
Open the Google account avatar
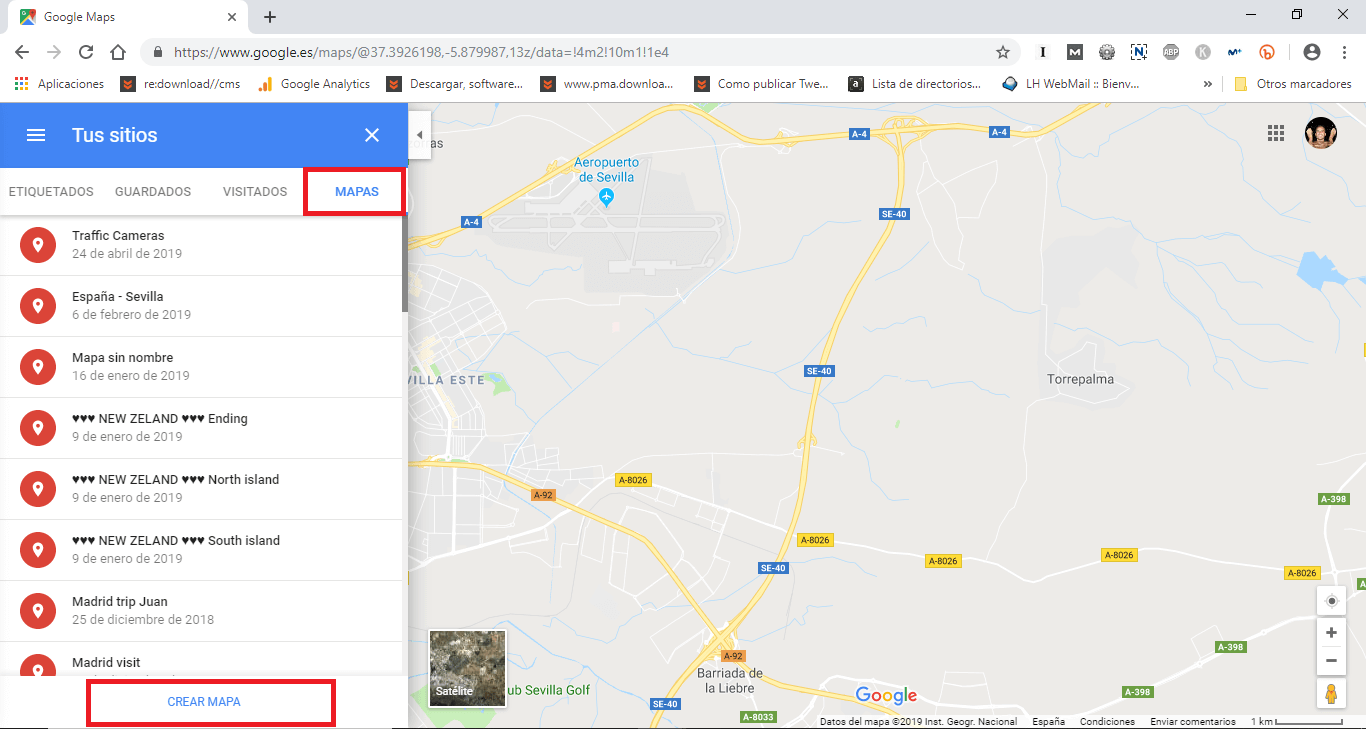[1321, 134]
